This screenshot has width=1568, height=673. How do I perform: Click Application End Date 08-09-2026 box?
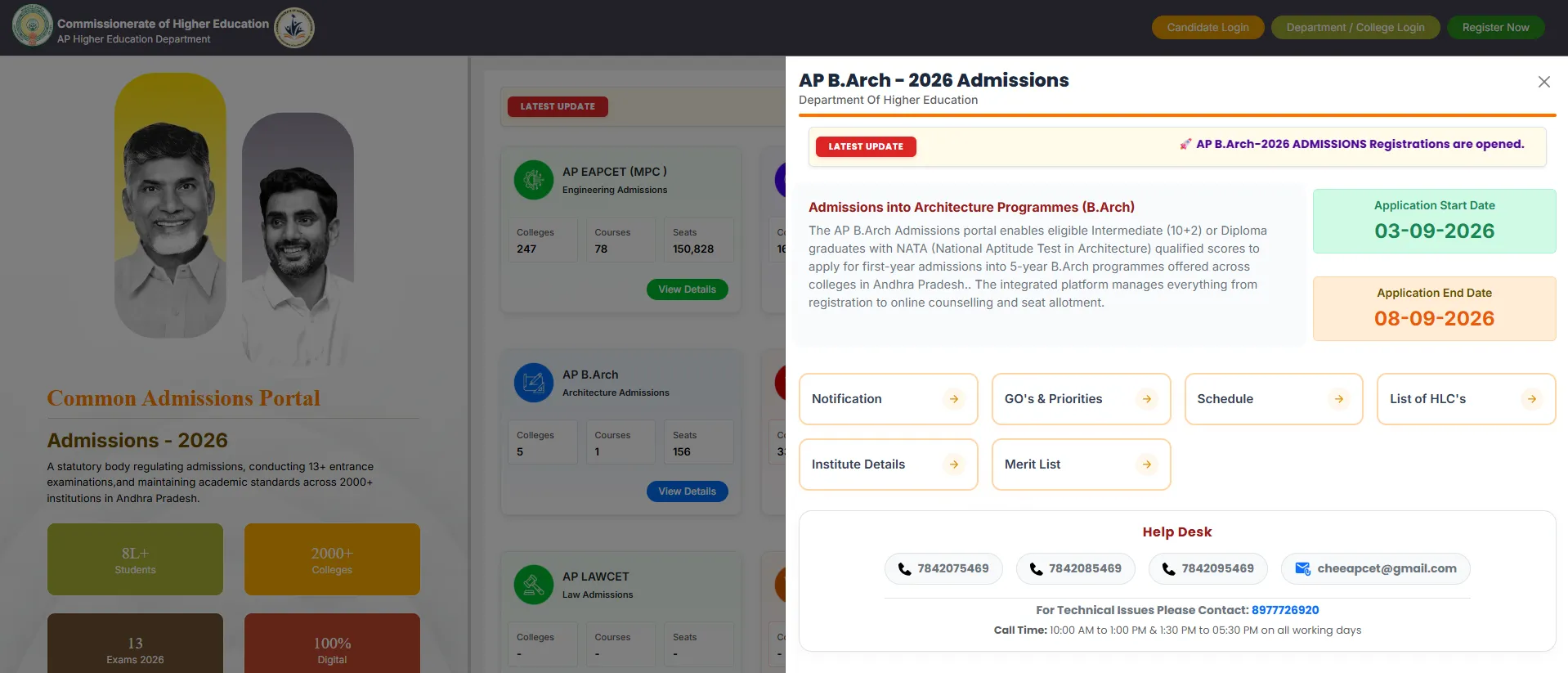pyautogui.click(x=1434, y=308)
